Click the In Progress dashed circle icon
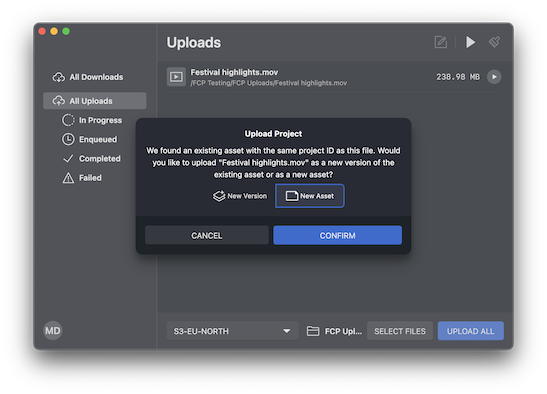547x394 pixels. click(68, 120)
